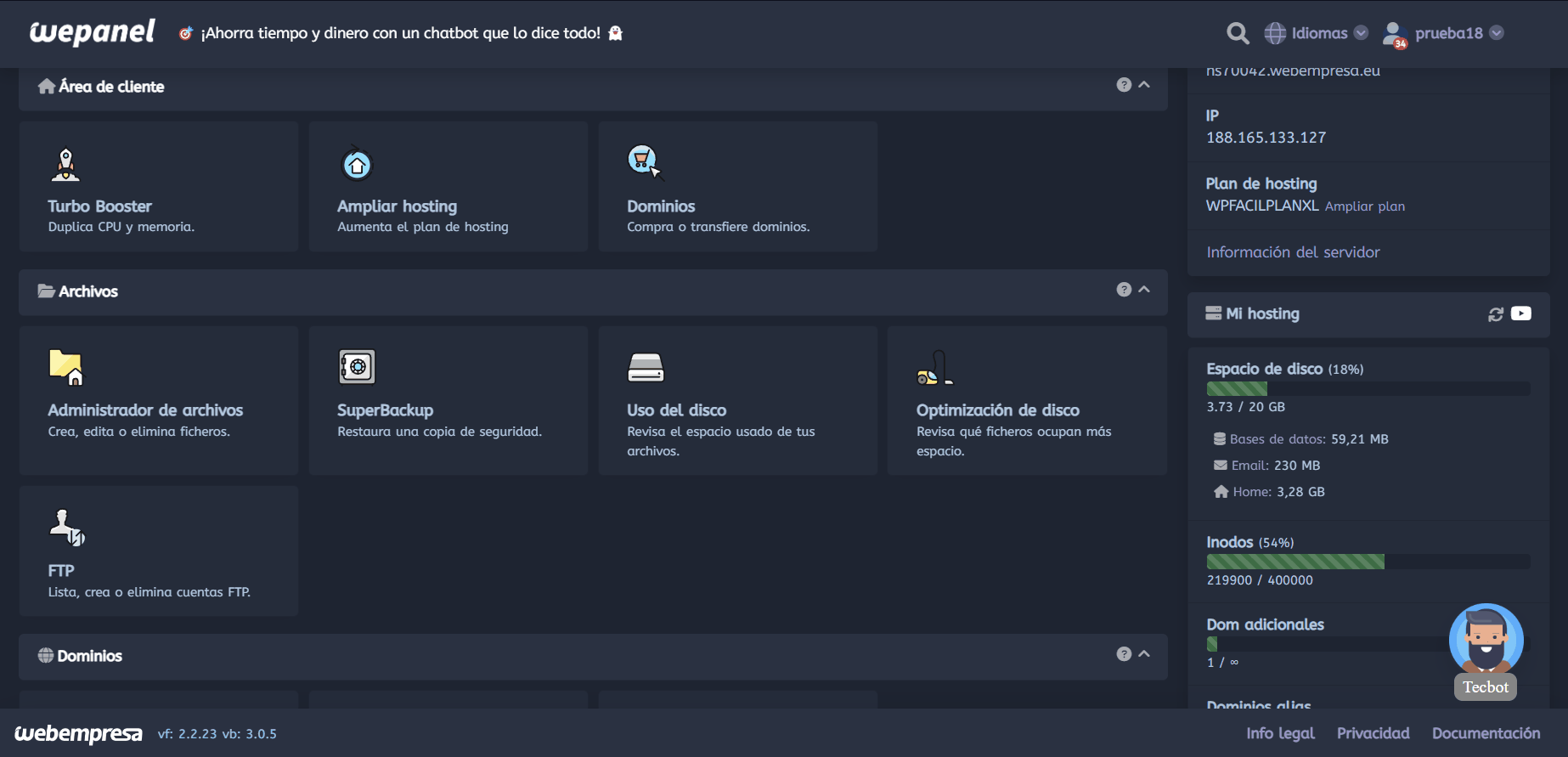Open the Idiomas language dropdown
The height and width of the screenshot is (757, 1568).
click(1317, 33)
